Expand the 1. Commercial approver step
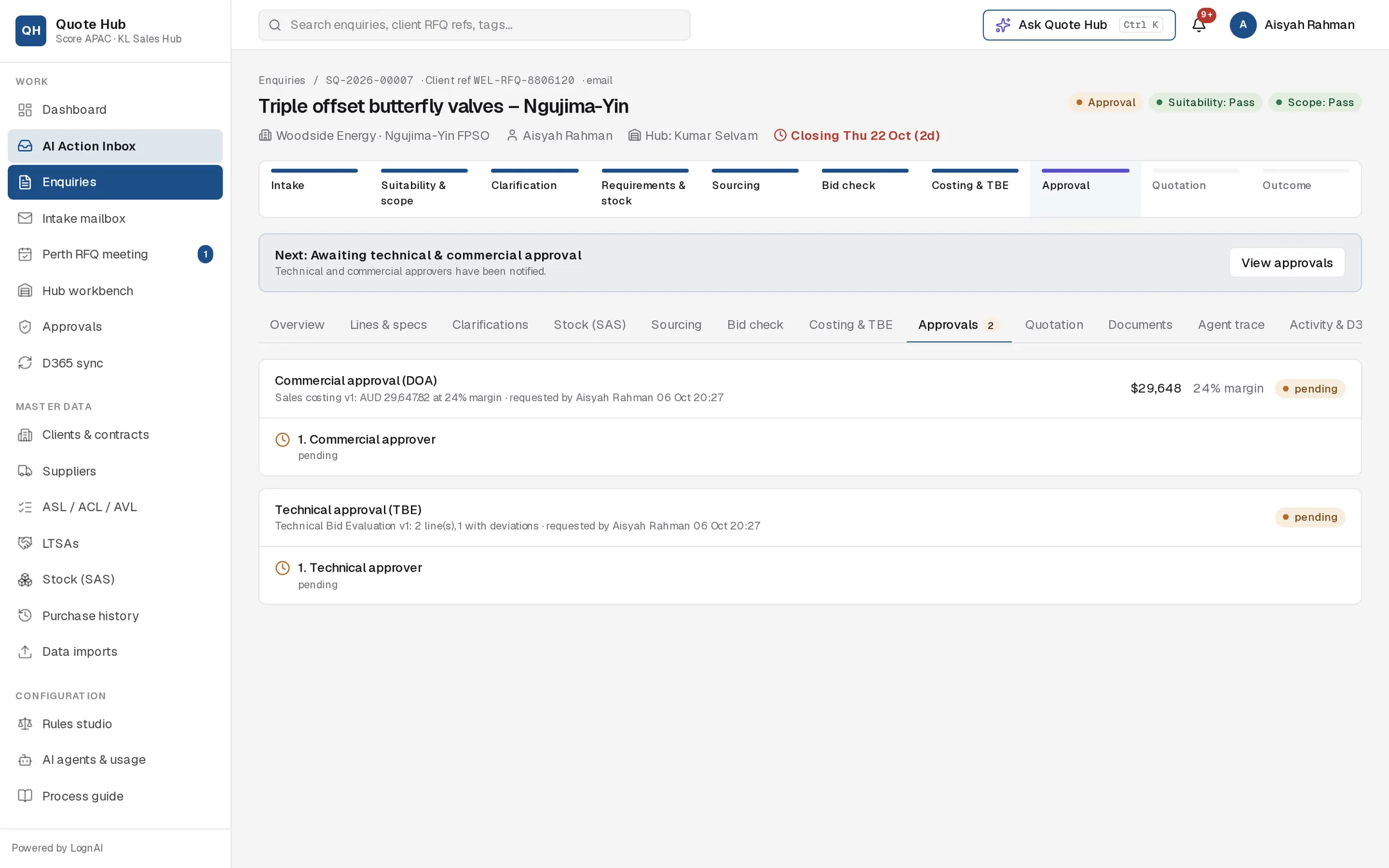Image resolution: width=1389 pixels, height=868 pixels. 810,447
